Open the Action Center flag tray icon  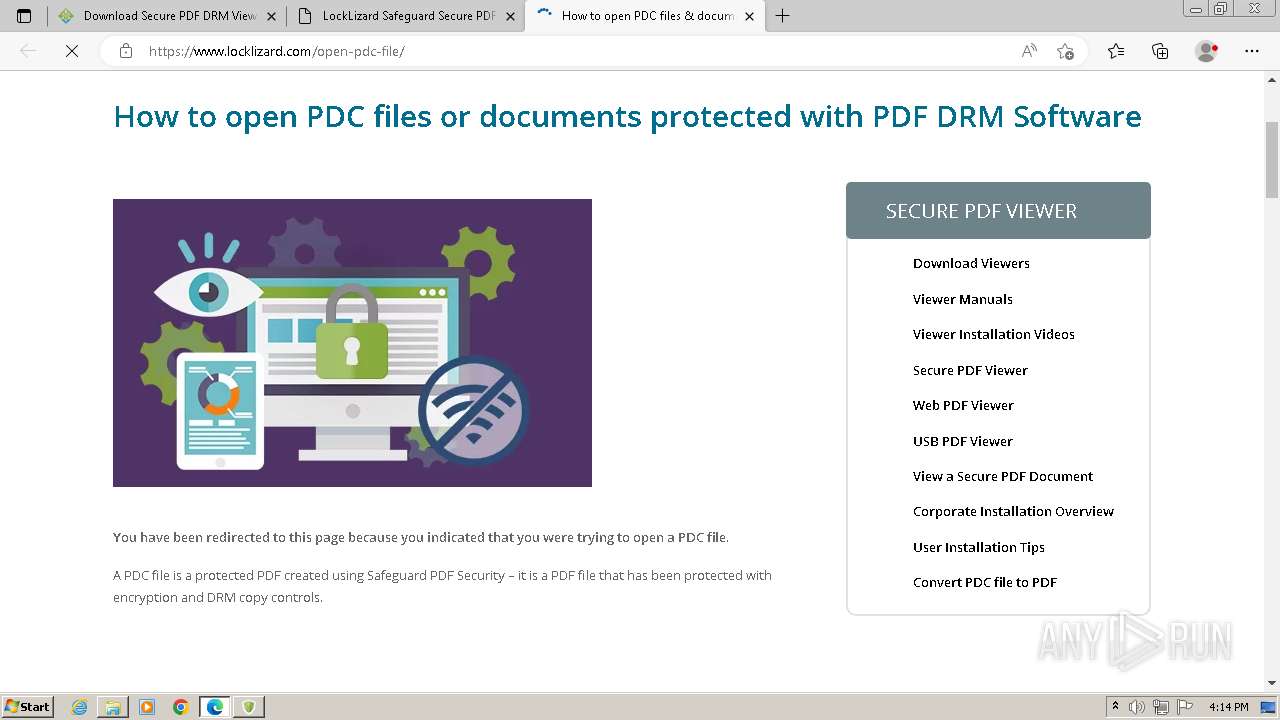pos(1185,707)
